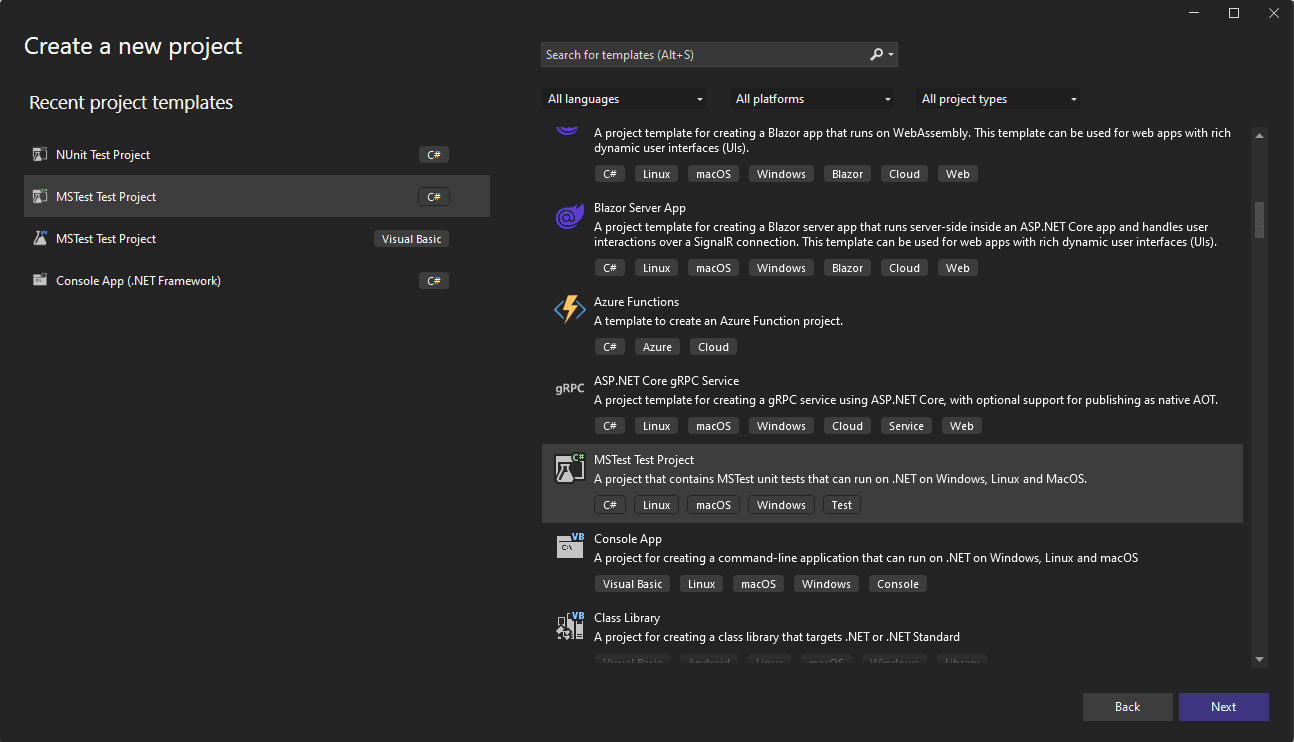Click the C# MSTest Test Project icon in recent templates
The width and height of the screenshot is (1294, 742).
coord(40,197)
